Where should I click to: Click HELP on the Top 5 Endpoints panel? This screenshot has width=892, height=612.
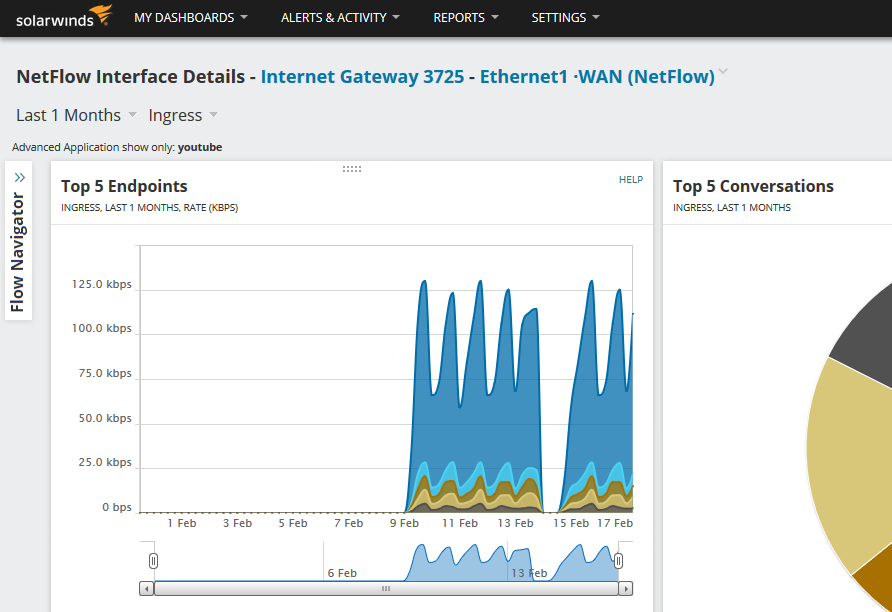[x=630, y=180]
